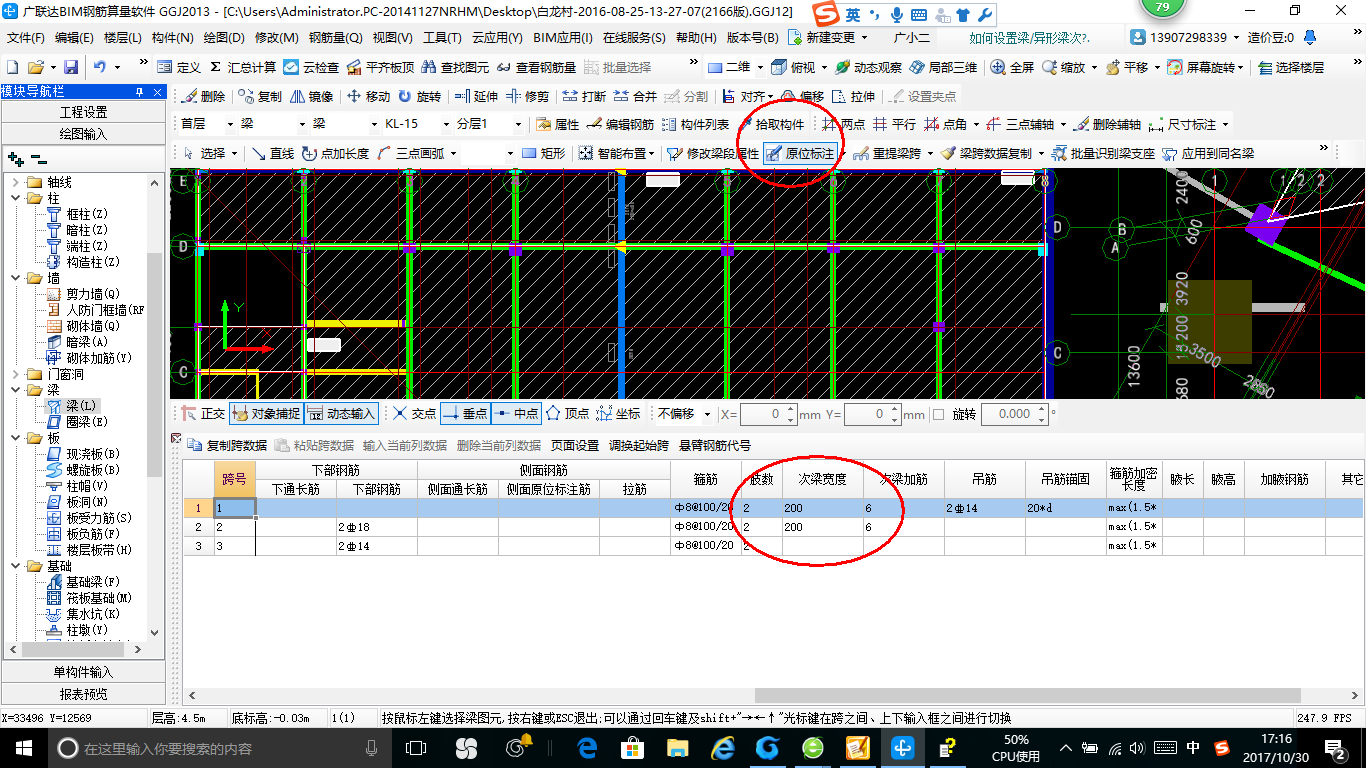Click 局部三维 partial 3D view
1366x768 pixels.
tap(943, 67)
